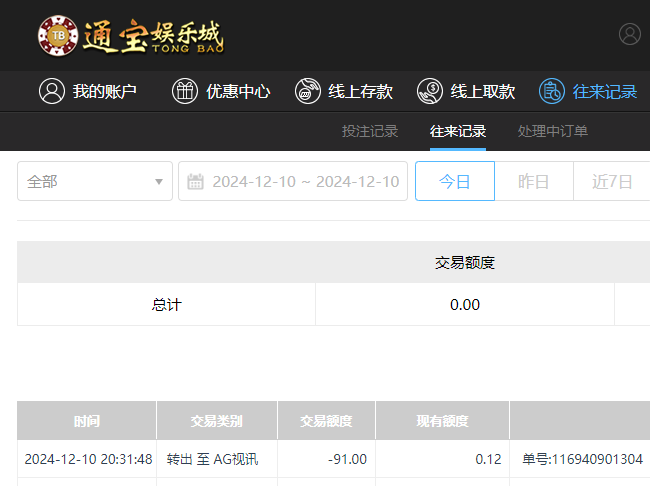Click the 往来记录 records icon
The image size is (650, 486).
(x=552, y=91)
